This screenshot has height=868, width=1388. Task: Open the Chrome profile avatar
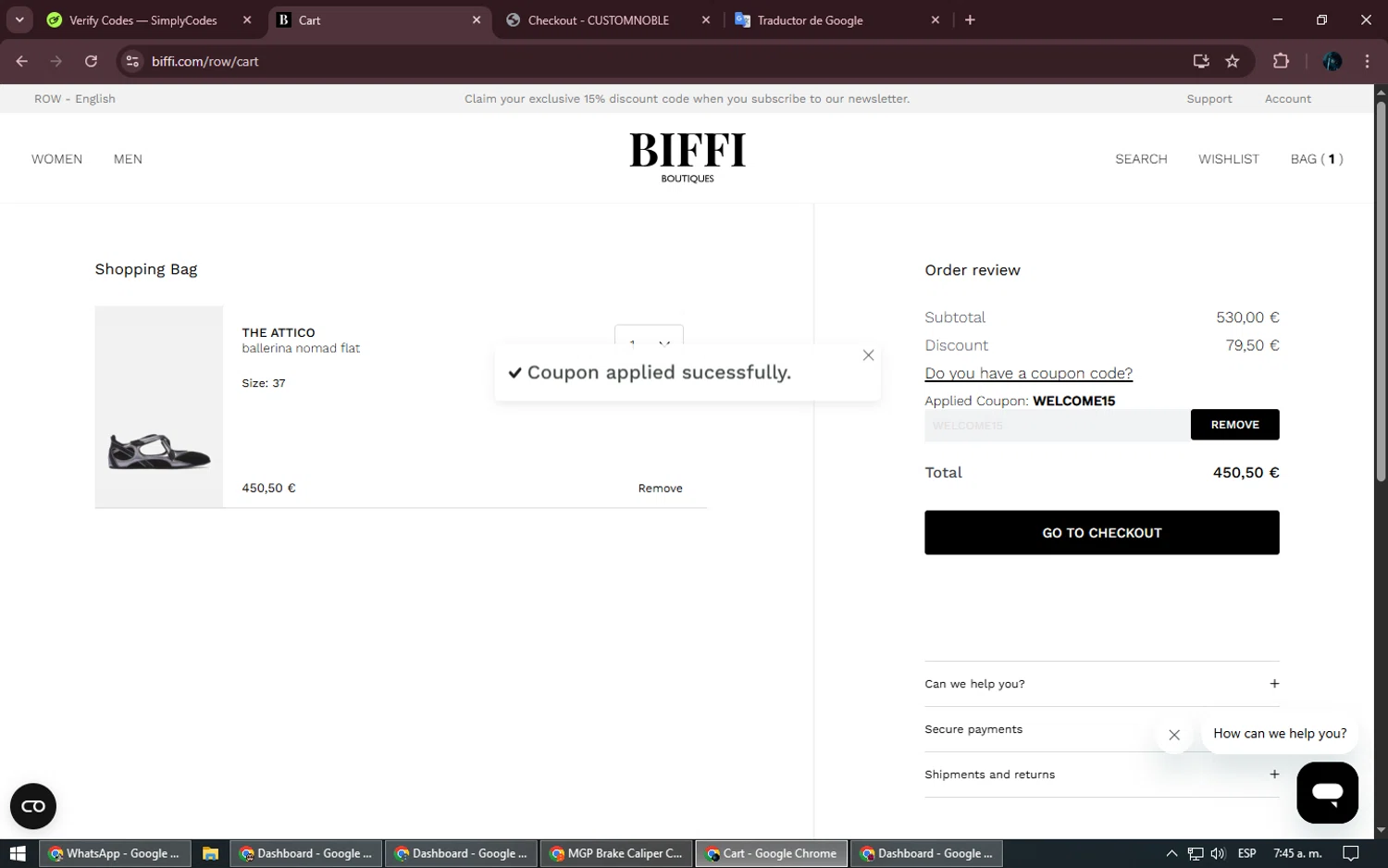pyautogui.click(x=1332, y=61)
